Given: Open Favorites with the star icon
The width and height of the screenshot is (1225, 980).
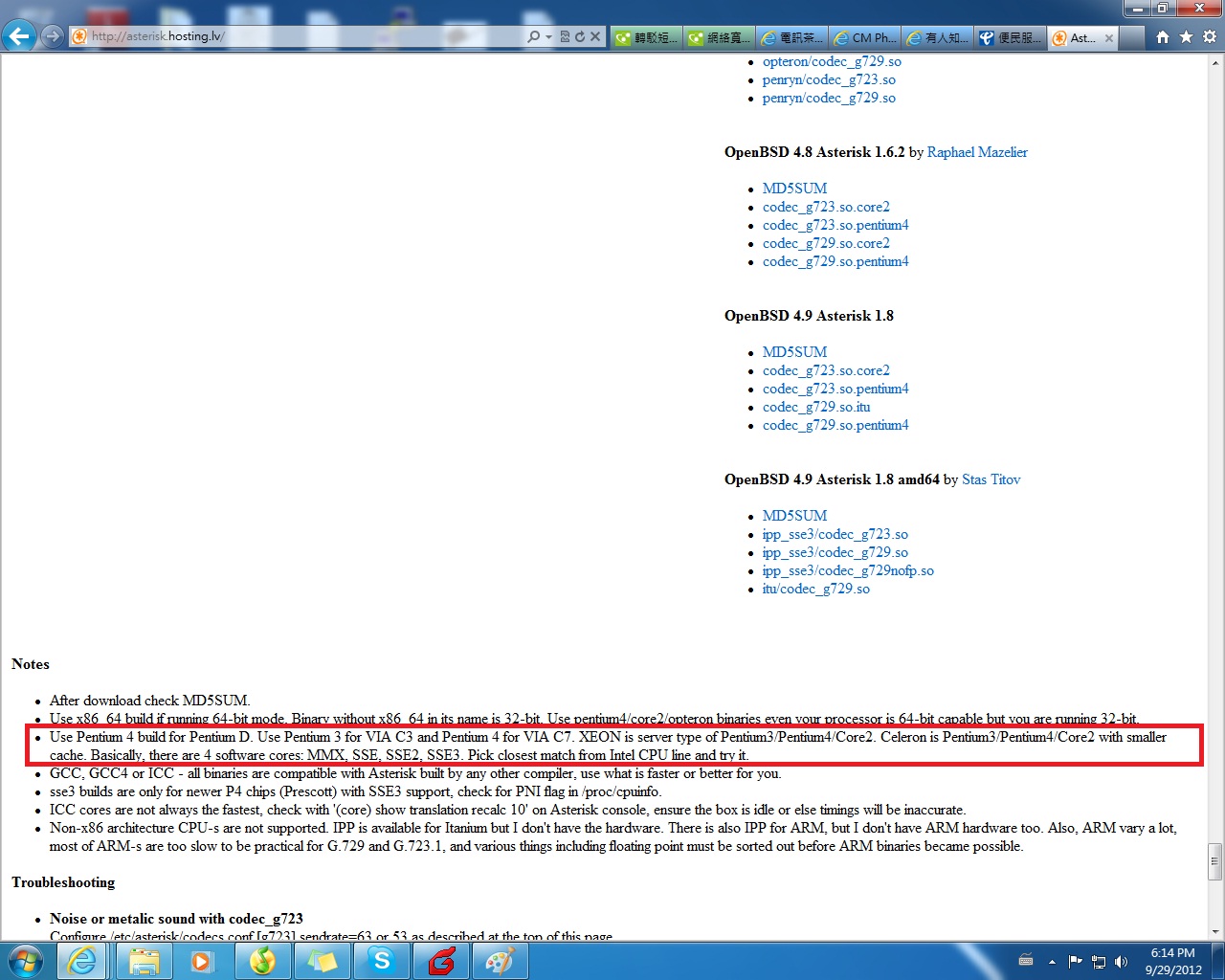Looking at the screenshot, I should point(1186,36).
